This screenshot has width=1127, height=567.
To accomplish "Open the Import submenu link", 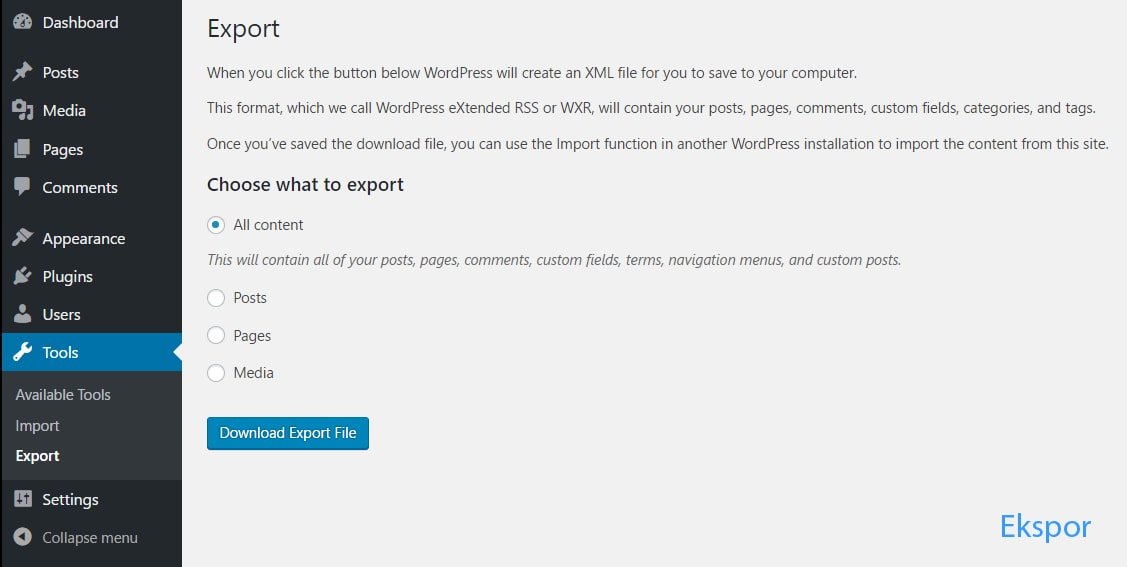I will [x=37, y=425].
